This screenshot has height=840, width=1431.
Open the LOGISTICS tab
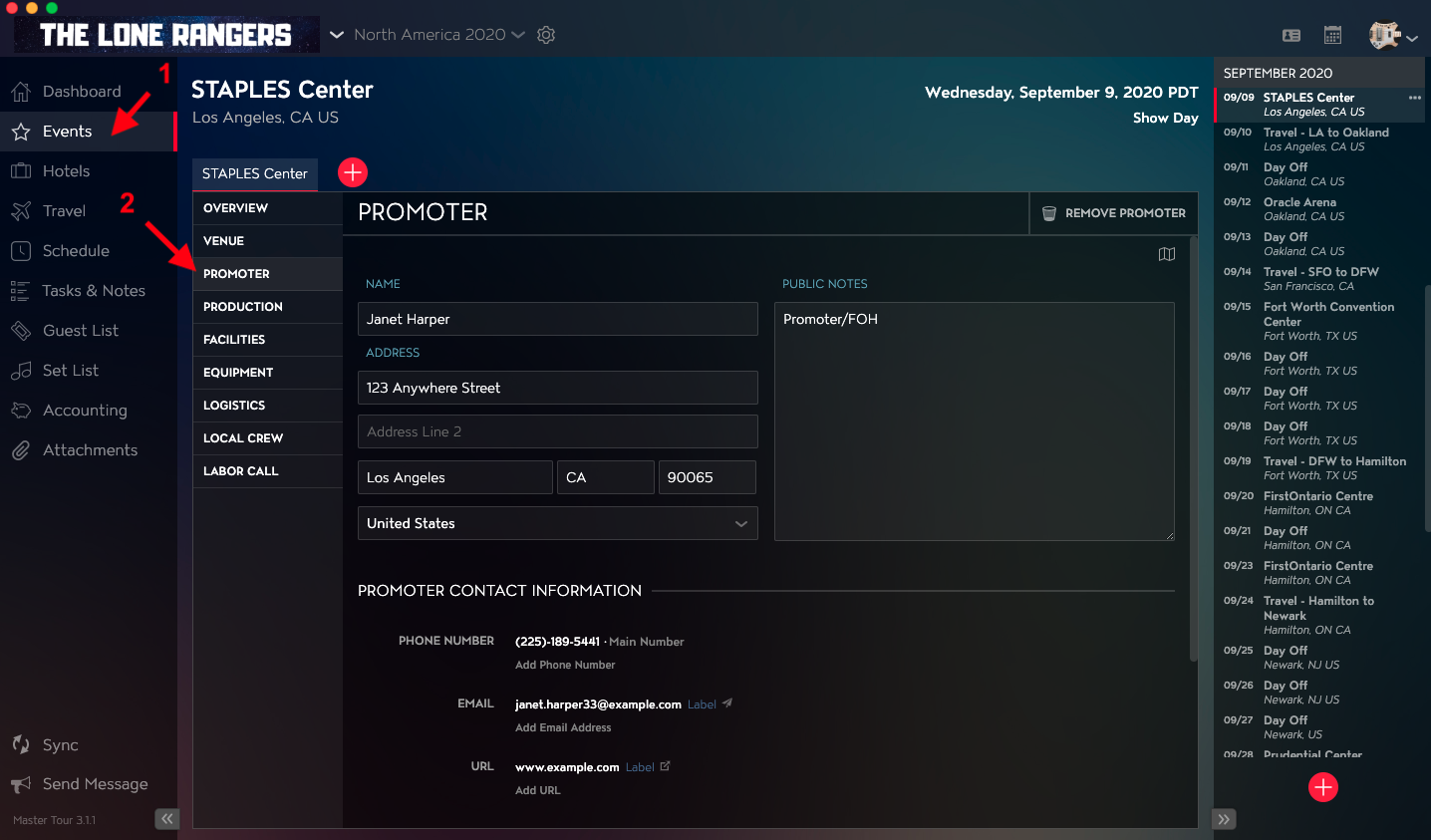click(267, 406)
